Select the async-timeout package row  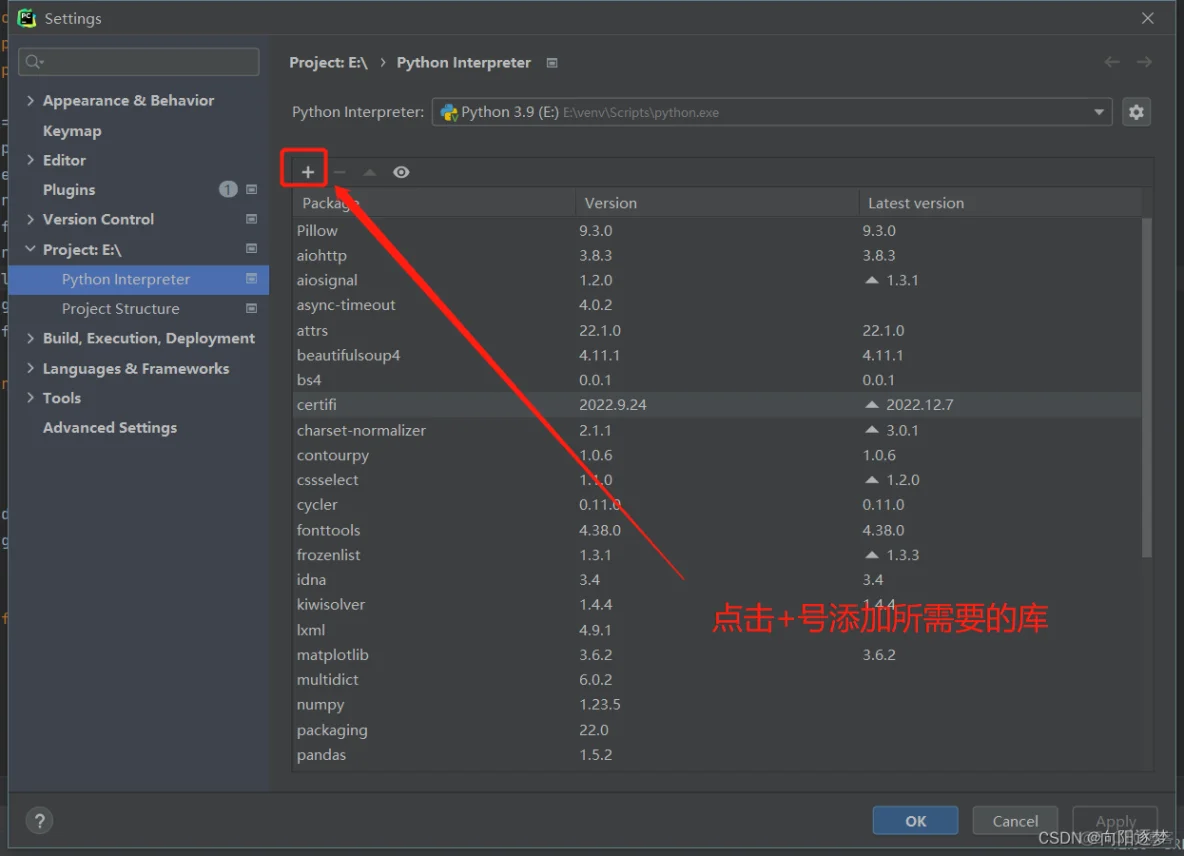717,305
